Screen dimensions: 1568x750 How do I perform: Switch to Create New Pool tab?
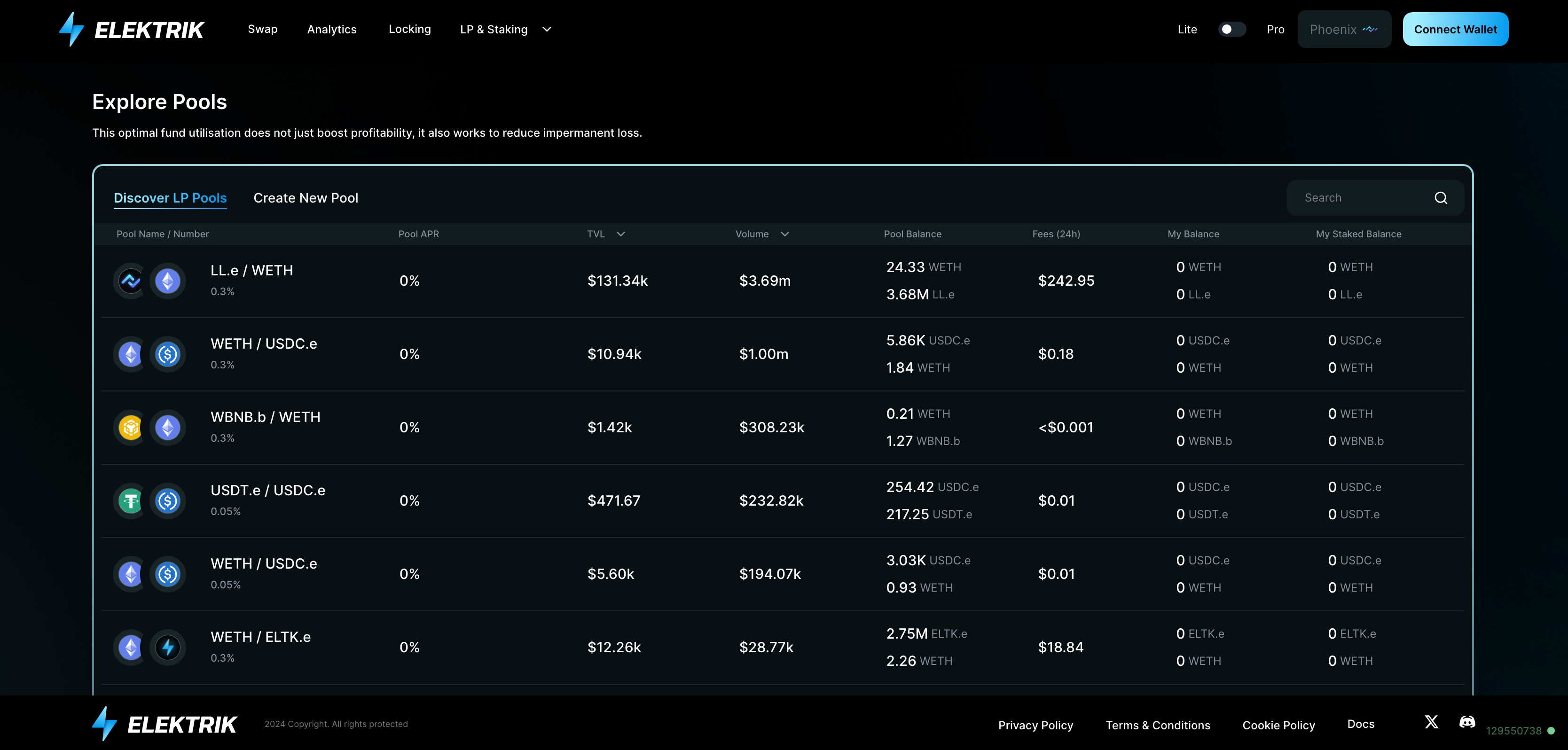tap(306, 198)
